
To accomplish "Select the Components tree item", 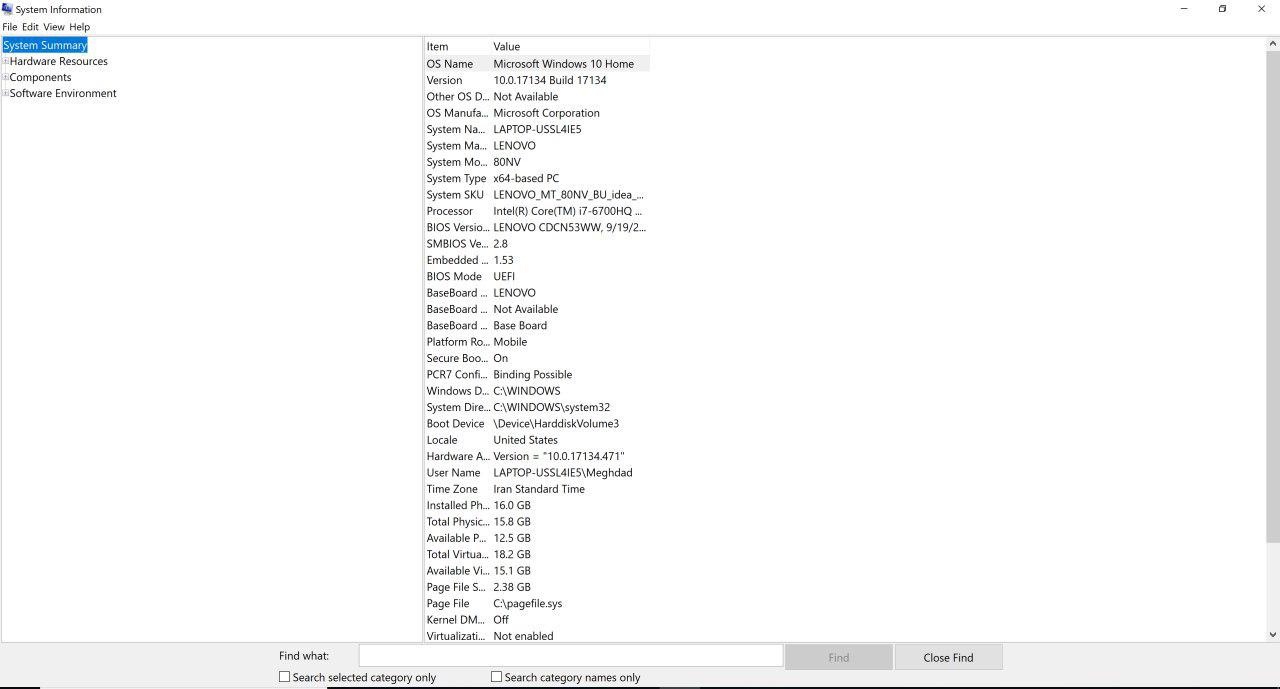I will [41, 77].
